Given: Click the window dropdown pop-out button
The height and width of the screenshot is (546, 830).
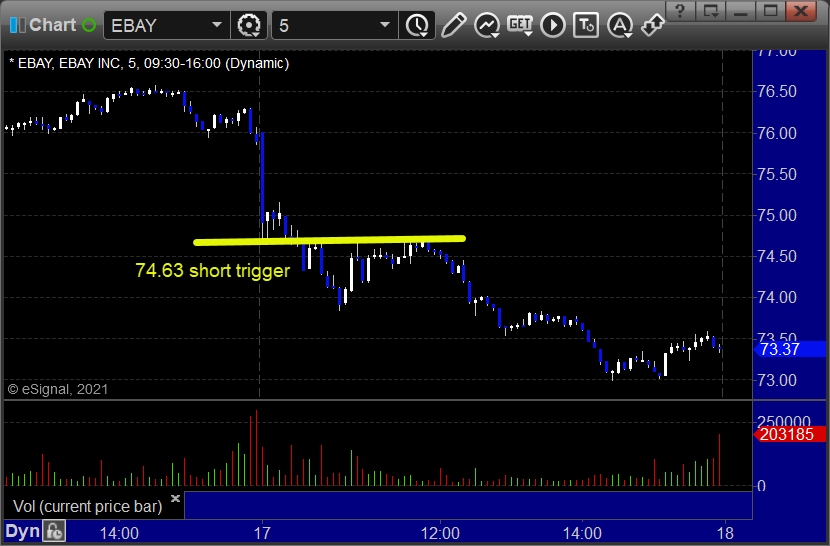Looking at the screenshot, I should (x=710, y=11).
